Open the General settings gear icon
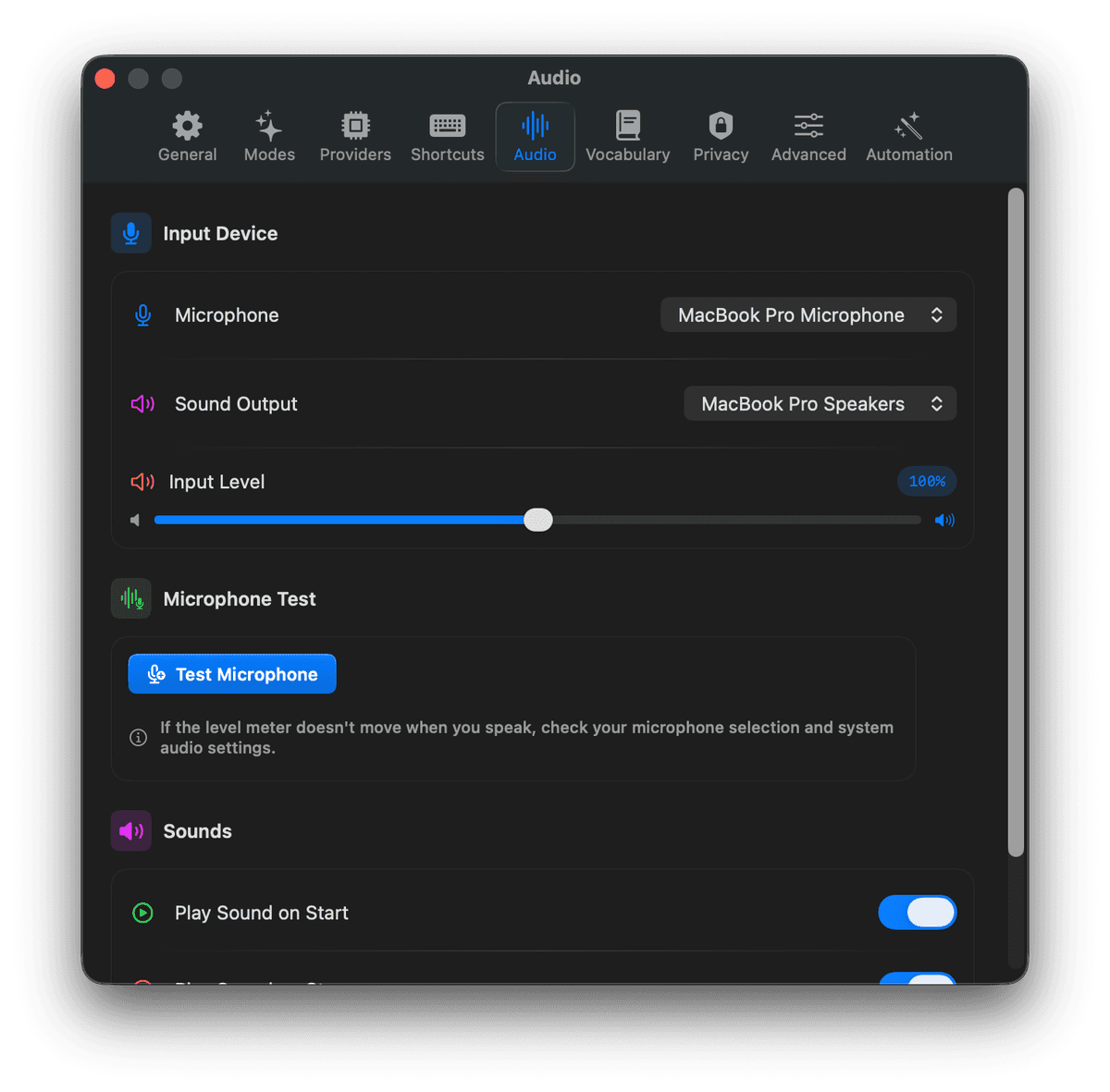 (x=187, y=126)
